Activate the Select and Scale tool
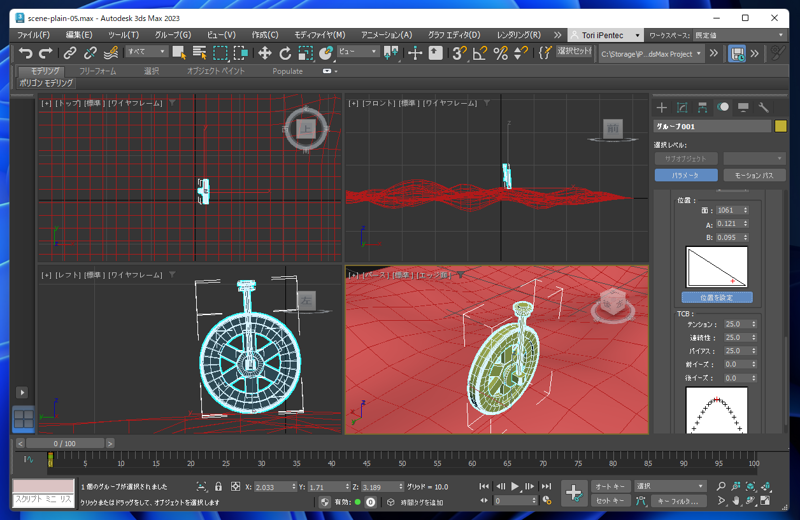This screenshot has height=520, width=800. tap(305, 53)
